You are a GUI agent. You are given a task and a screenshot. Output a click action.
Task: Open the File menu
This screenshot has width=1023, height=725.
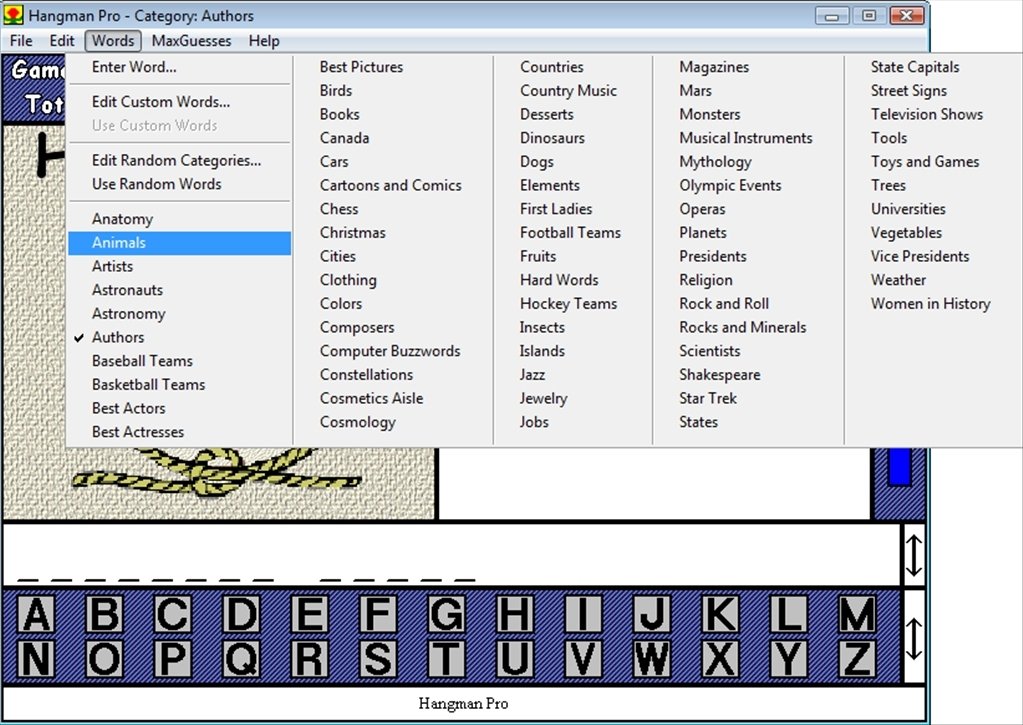(x=21, y=40)
